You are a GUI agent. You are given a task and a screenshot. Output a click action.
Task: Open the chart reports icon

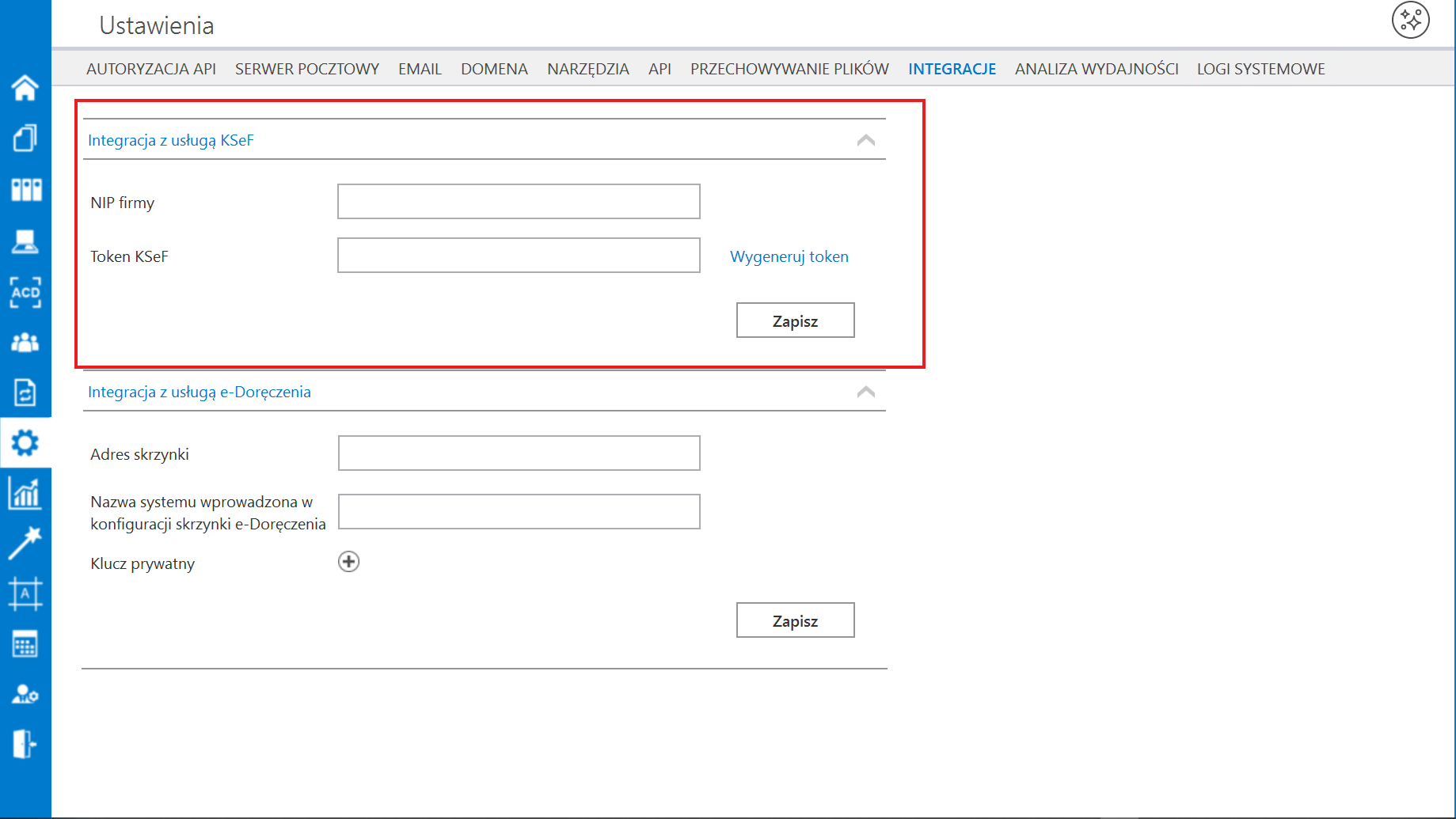pos(25,493)
